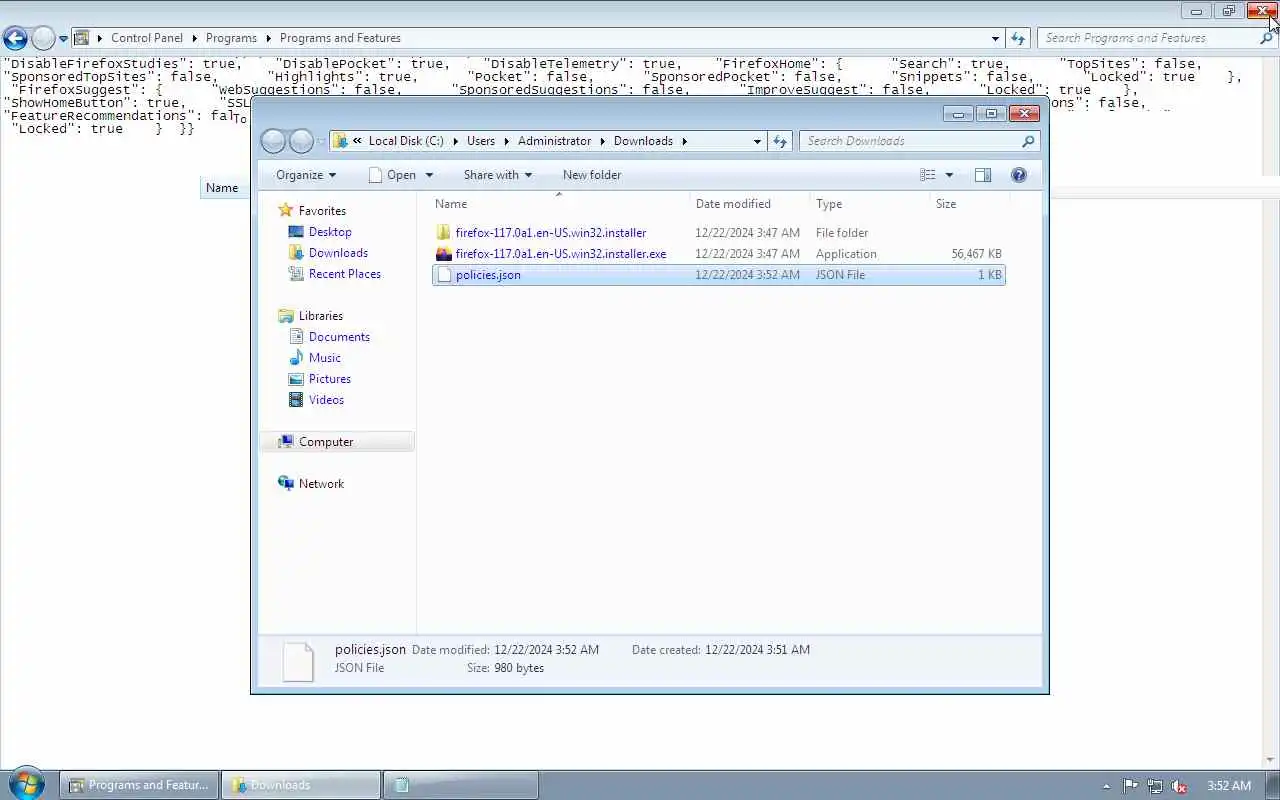Click Search Downloads input field
This screenshot has width=1280, height=800.
pos(910,141)
